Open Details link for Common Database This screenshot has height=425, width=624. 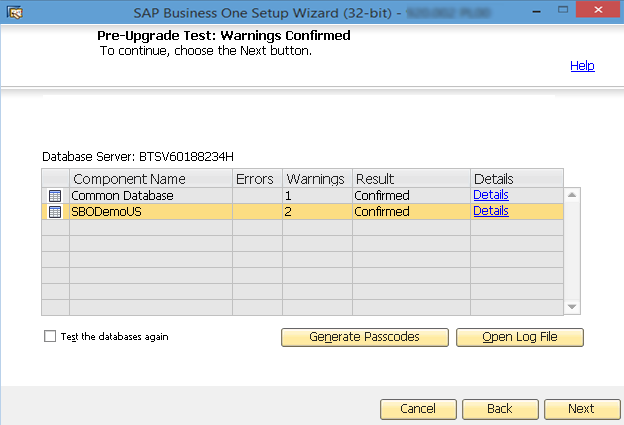[x=491, y=195]
